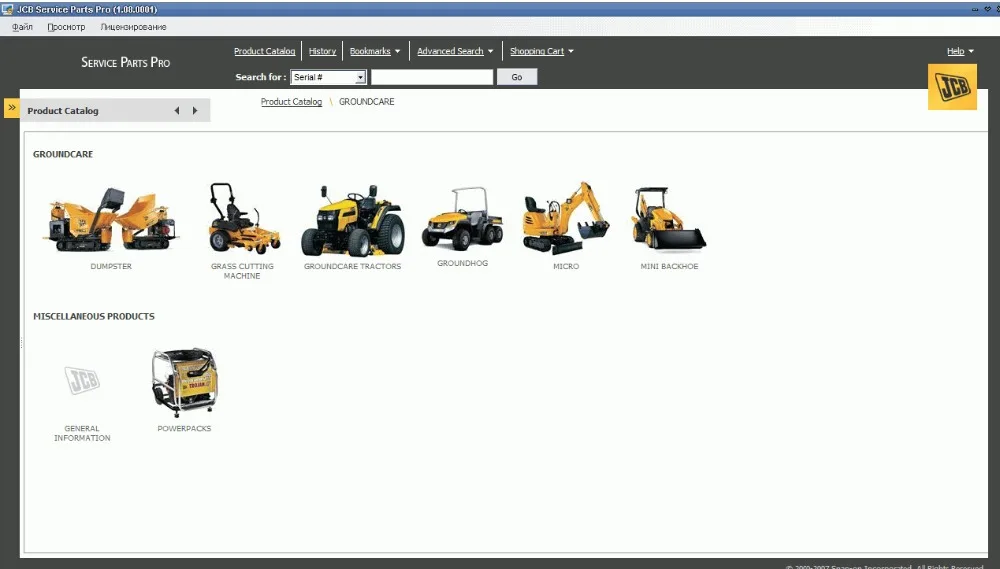Click the GENERAL INFORMATION label
Image resolution: width=1000 pixels, height=569 pixels.
coord(82,433)
